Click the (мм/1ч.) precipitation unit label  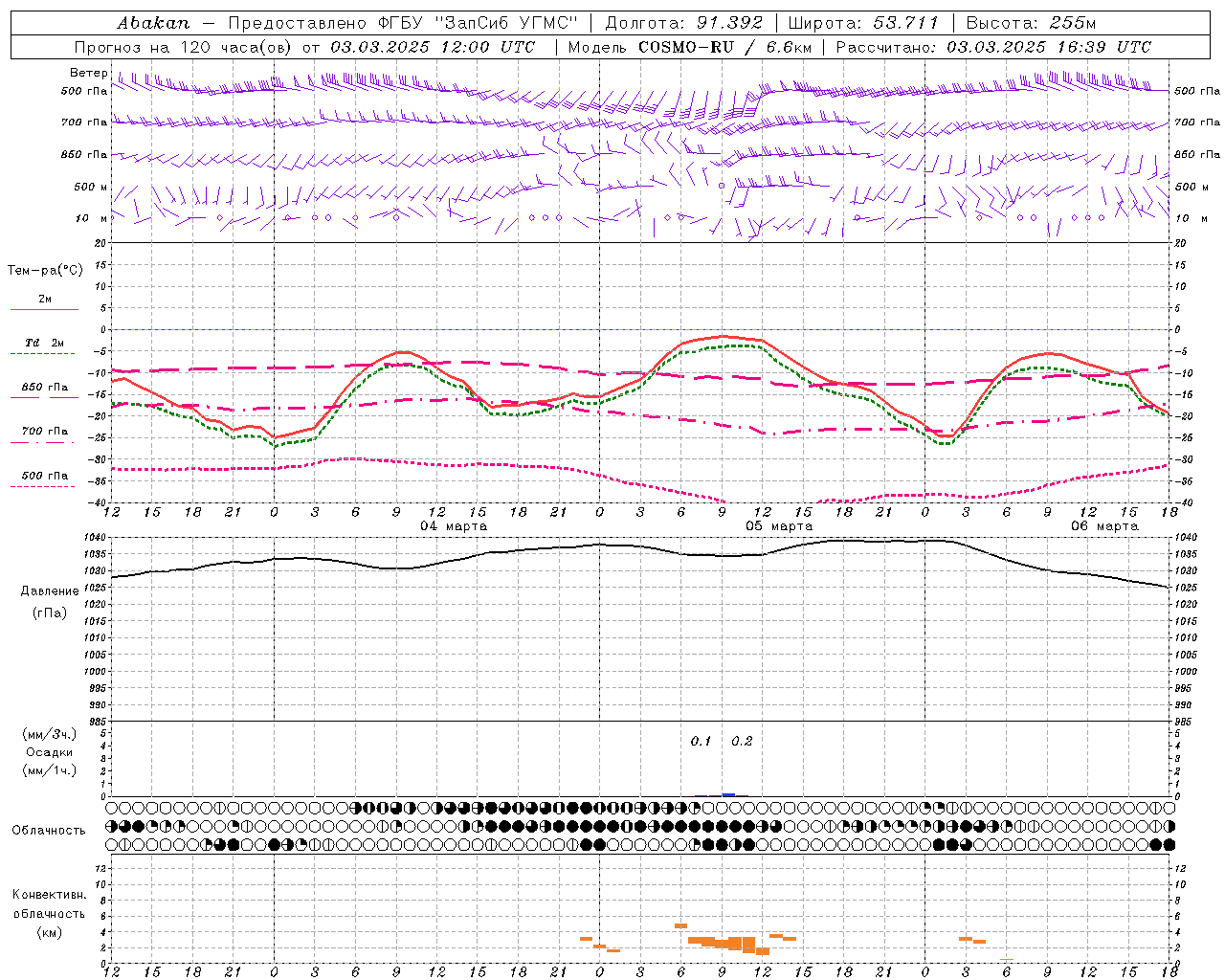pyautogui.click(x=50, y=770)
